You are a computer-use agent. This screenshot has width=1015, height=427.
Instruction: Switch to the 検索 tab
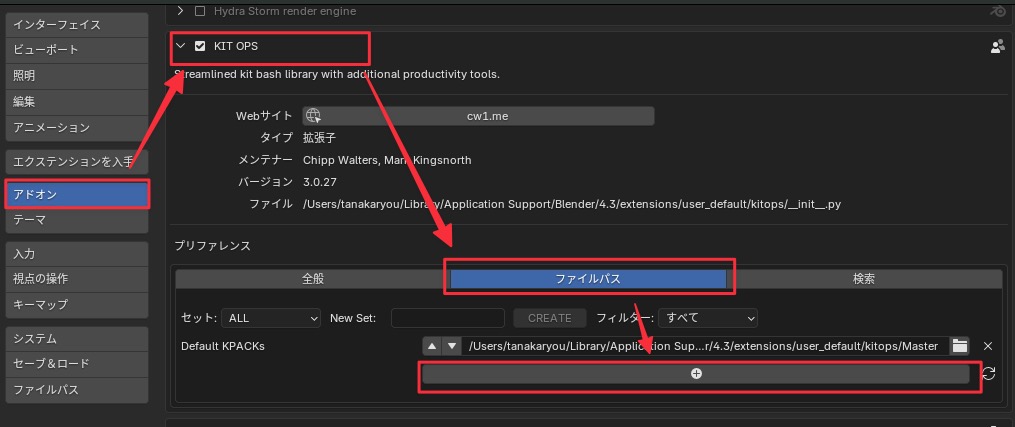pyautogui.click(x=864, y=279)
